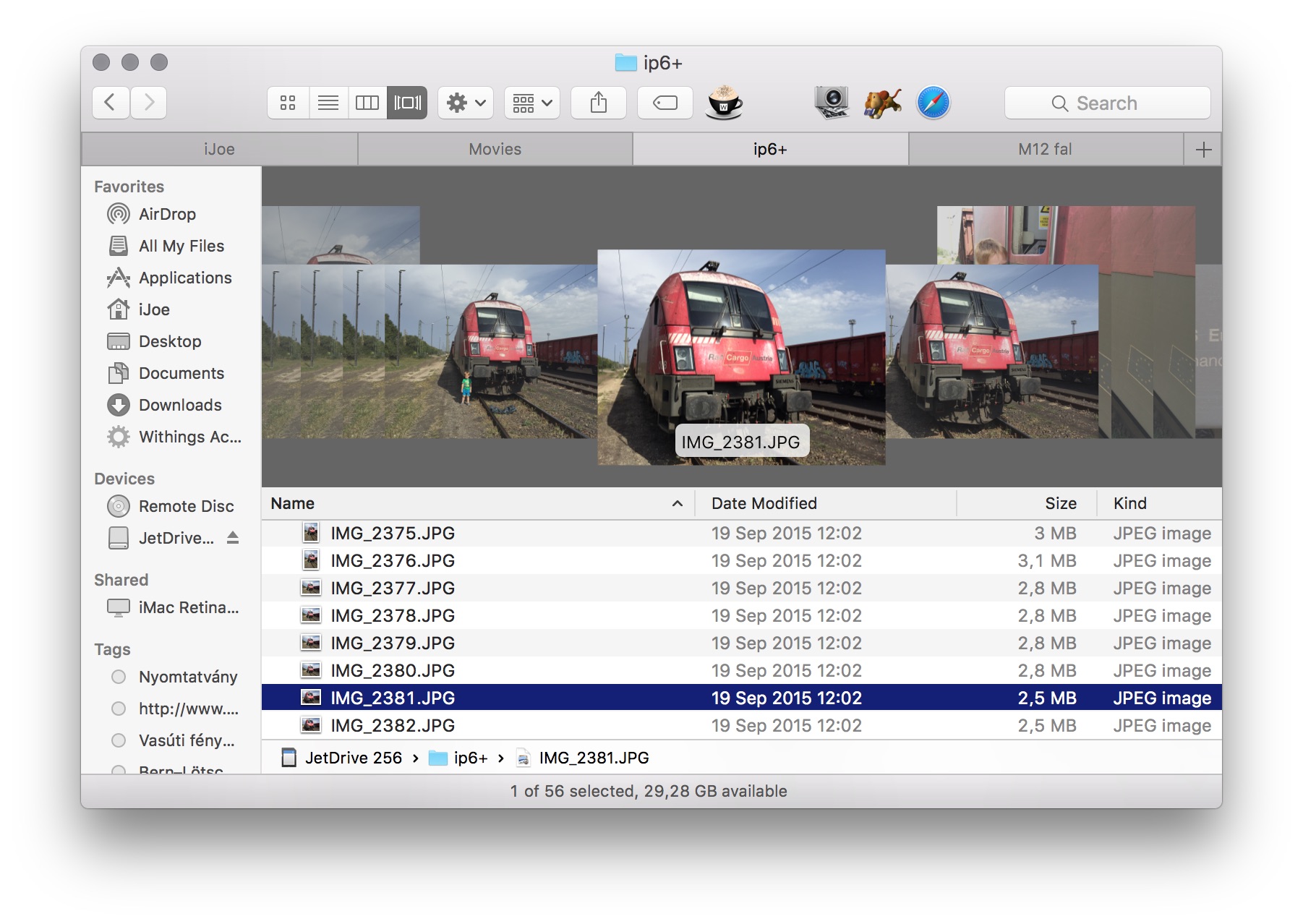Click the 3,1 MB size cell

[x=1047, y=560]
